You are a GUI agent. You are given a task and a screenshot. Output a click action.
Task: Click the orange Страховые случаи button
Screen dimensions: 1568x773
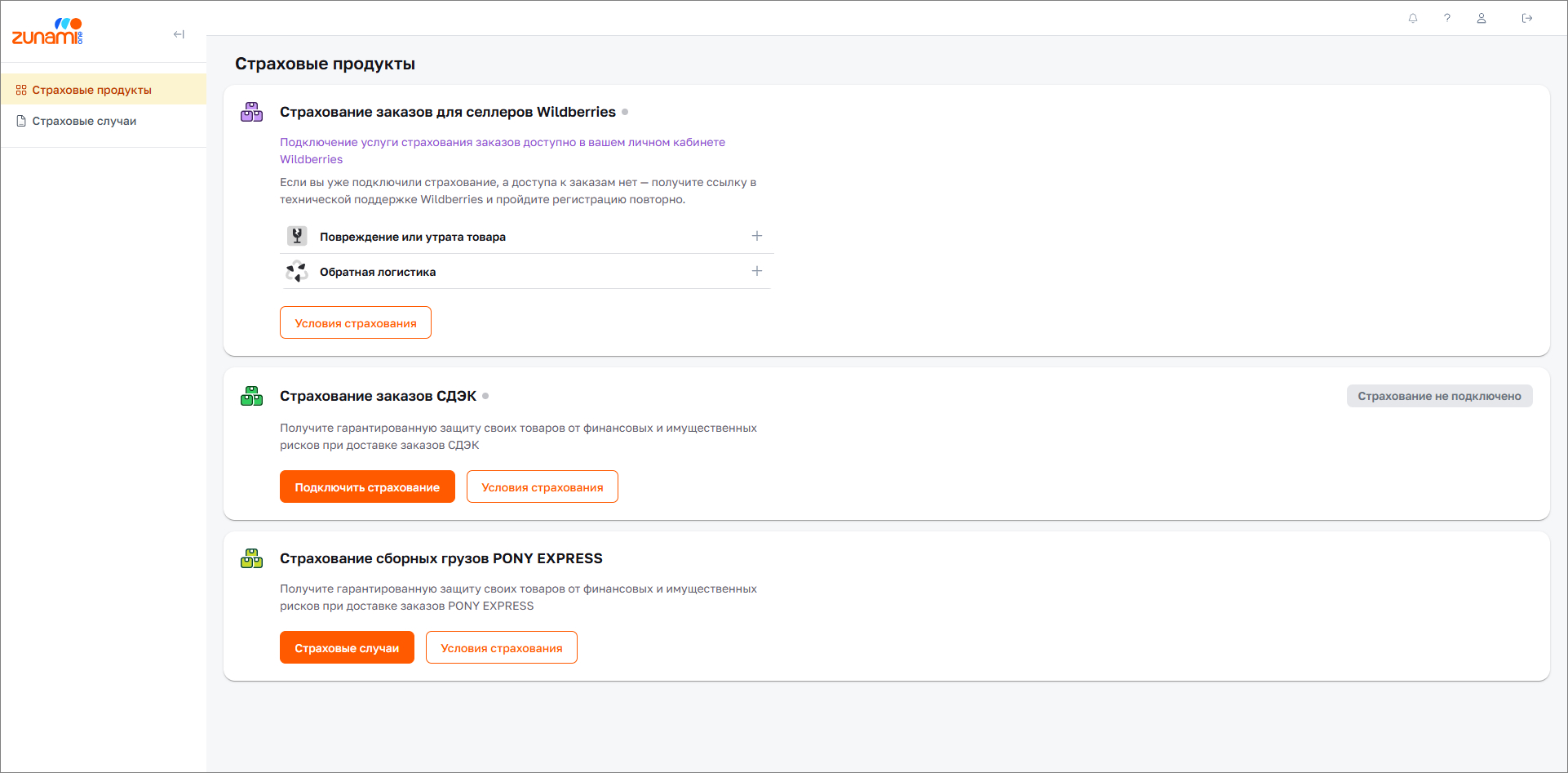347,648
